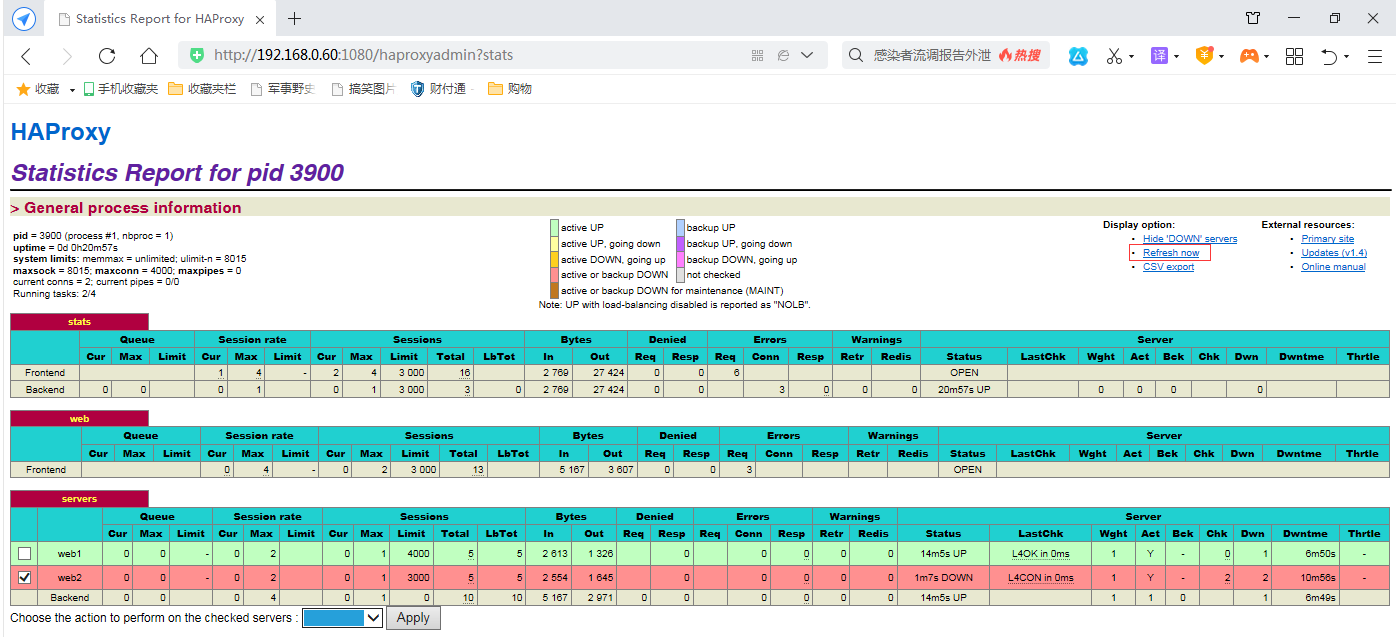Open the 军事野史 bookmark
The image size is (1396, 637).
pyautogui.click(x=283, y=89)
